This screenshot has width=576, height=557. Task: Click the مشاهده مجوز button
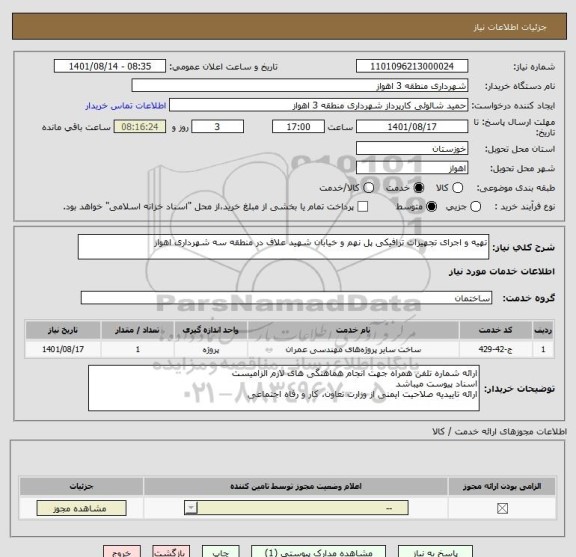[81, 508]
